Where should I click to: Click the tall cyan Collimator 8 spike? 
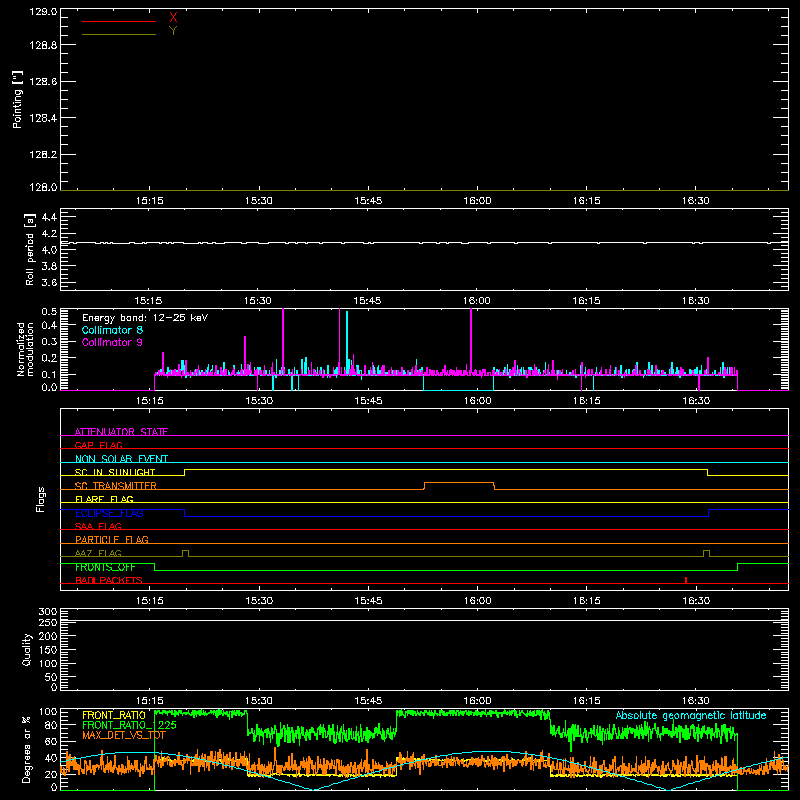(x=347, y=342)
